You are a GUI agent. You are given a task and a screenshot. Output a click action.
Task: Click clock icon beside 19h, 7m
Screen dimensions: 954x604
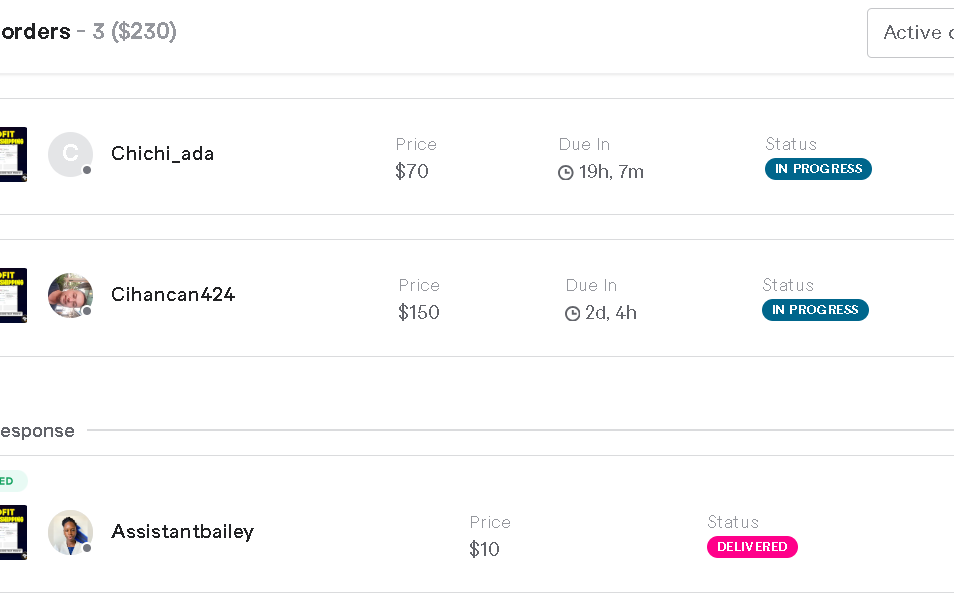click(x=566, y=173)
